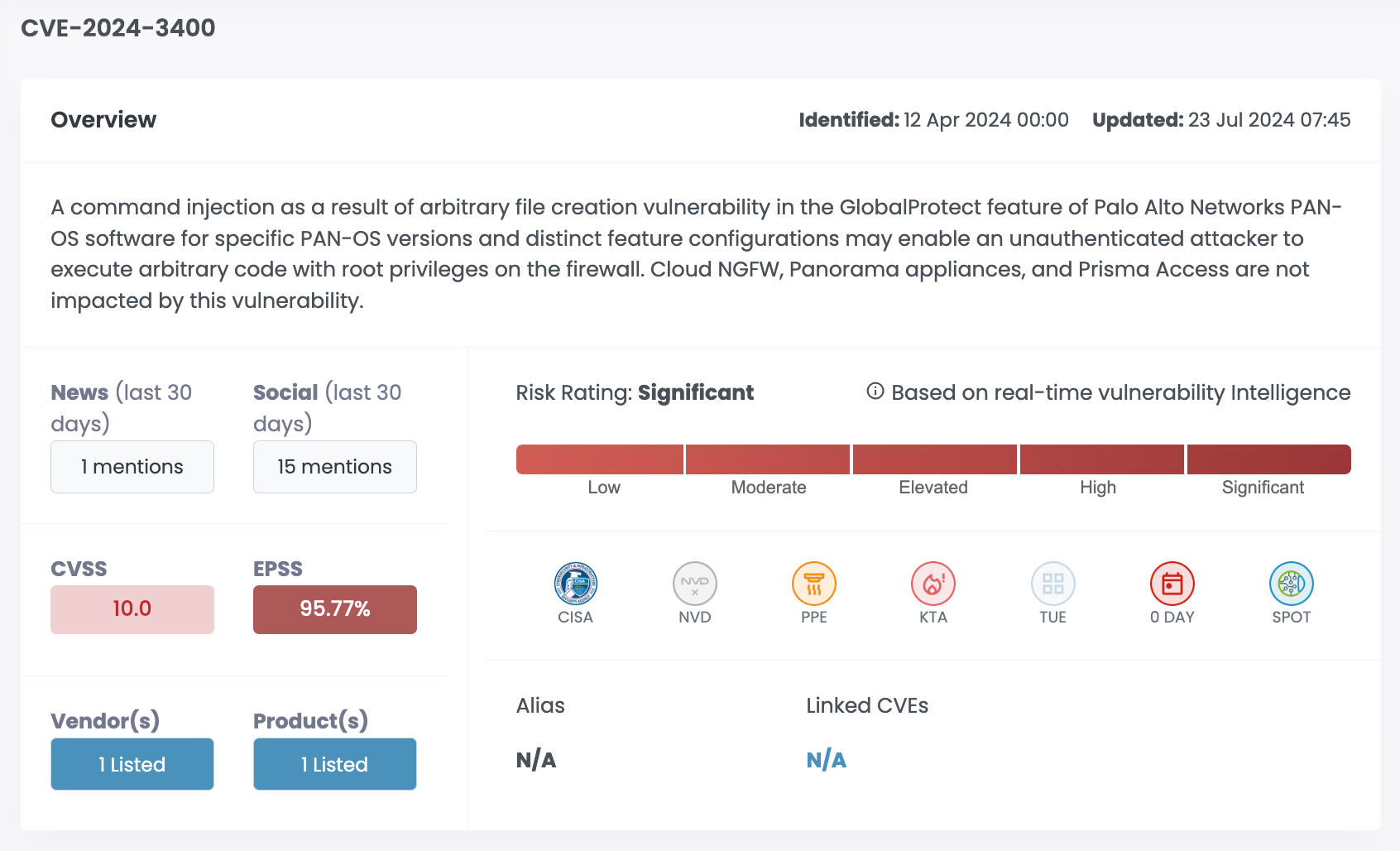
Task: Click the info icon beside real-time intelligence
Action: click(875, 391)
